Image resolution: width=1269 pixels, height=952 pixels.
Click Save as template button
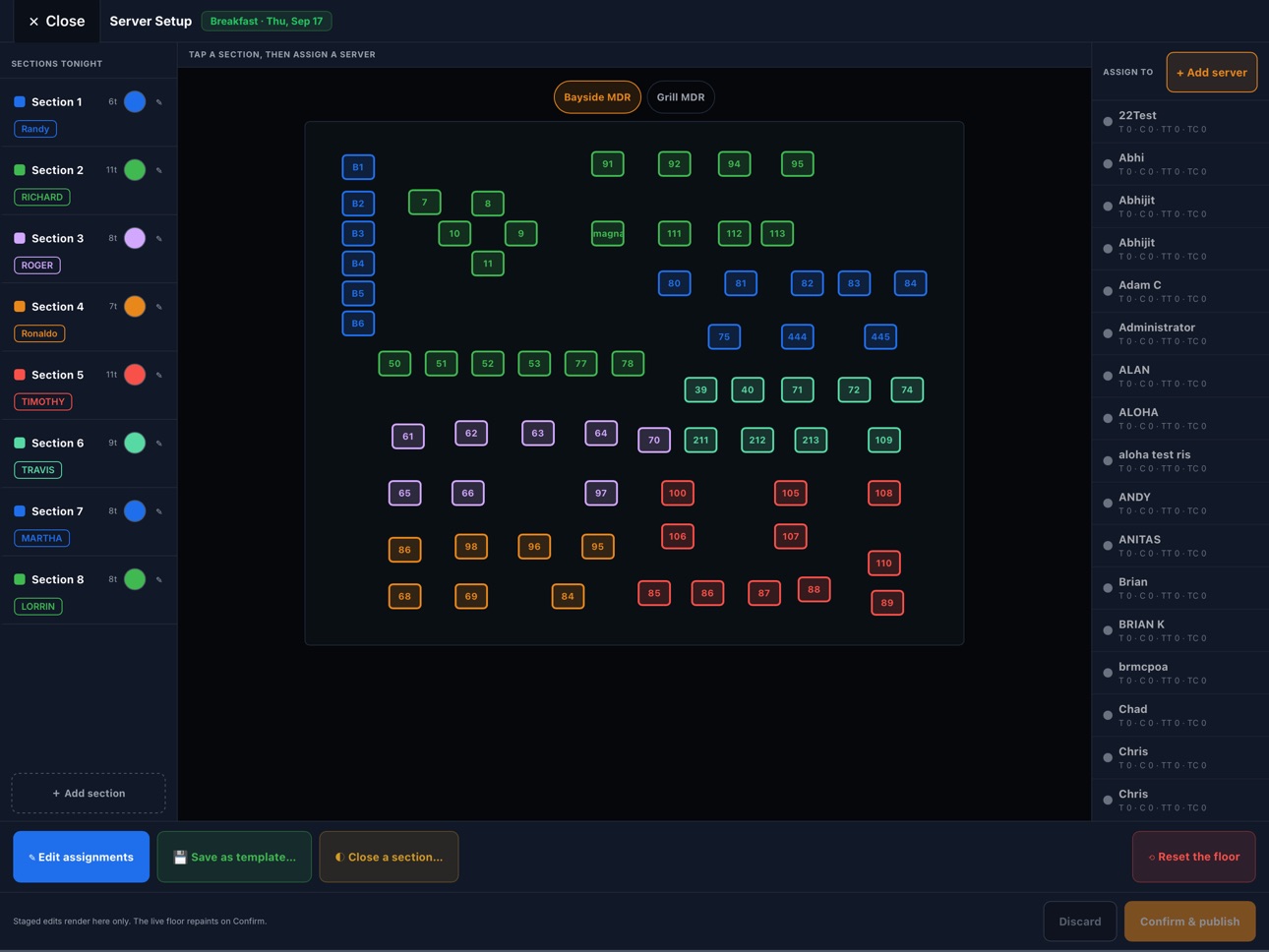(x=234, y=857)
